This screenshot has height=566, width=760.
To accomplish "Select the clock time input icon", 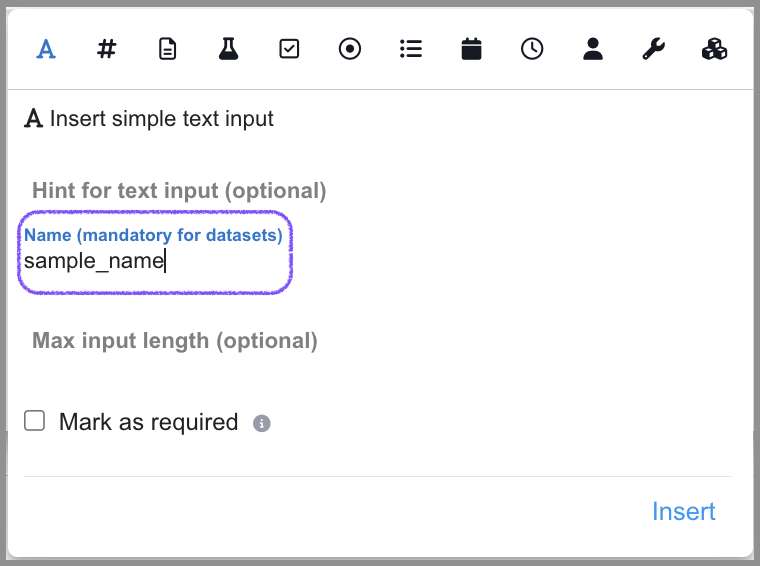I will (532, 49).
